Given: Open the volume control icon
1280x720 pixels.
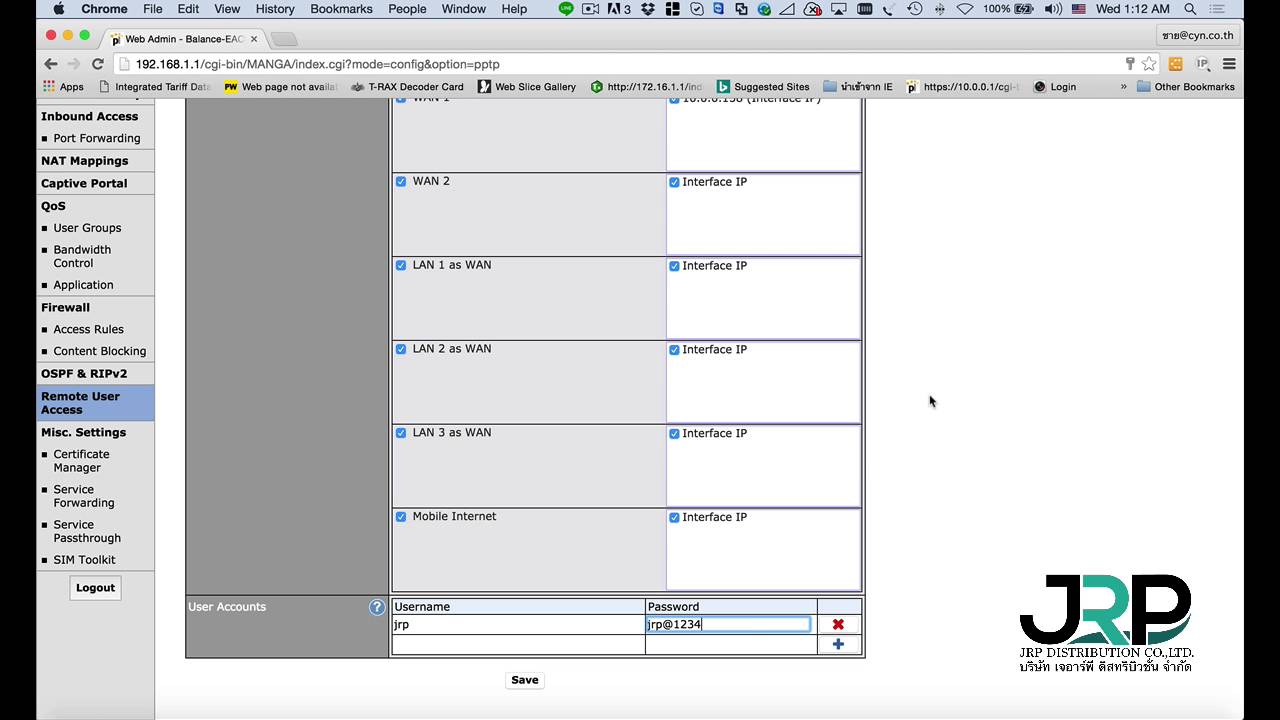Looking at the screenshot, I should pyautogui.click(x=1053, y=9).
